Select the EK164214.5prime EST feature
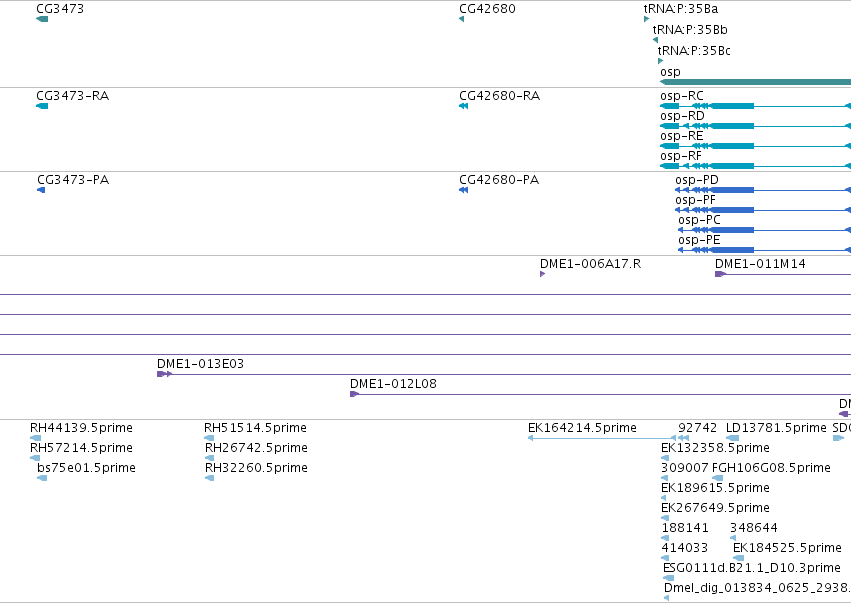 pos(602,438)
